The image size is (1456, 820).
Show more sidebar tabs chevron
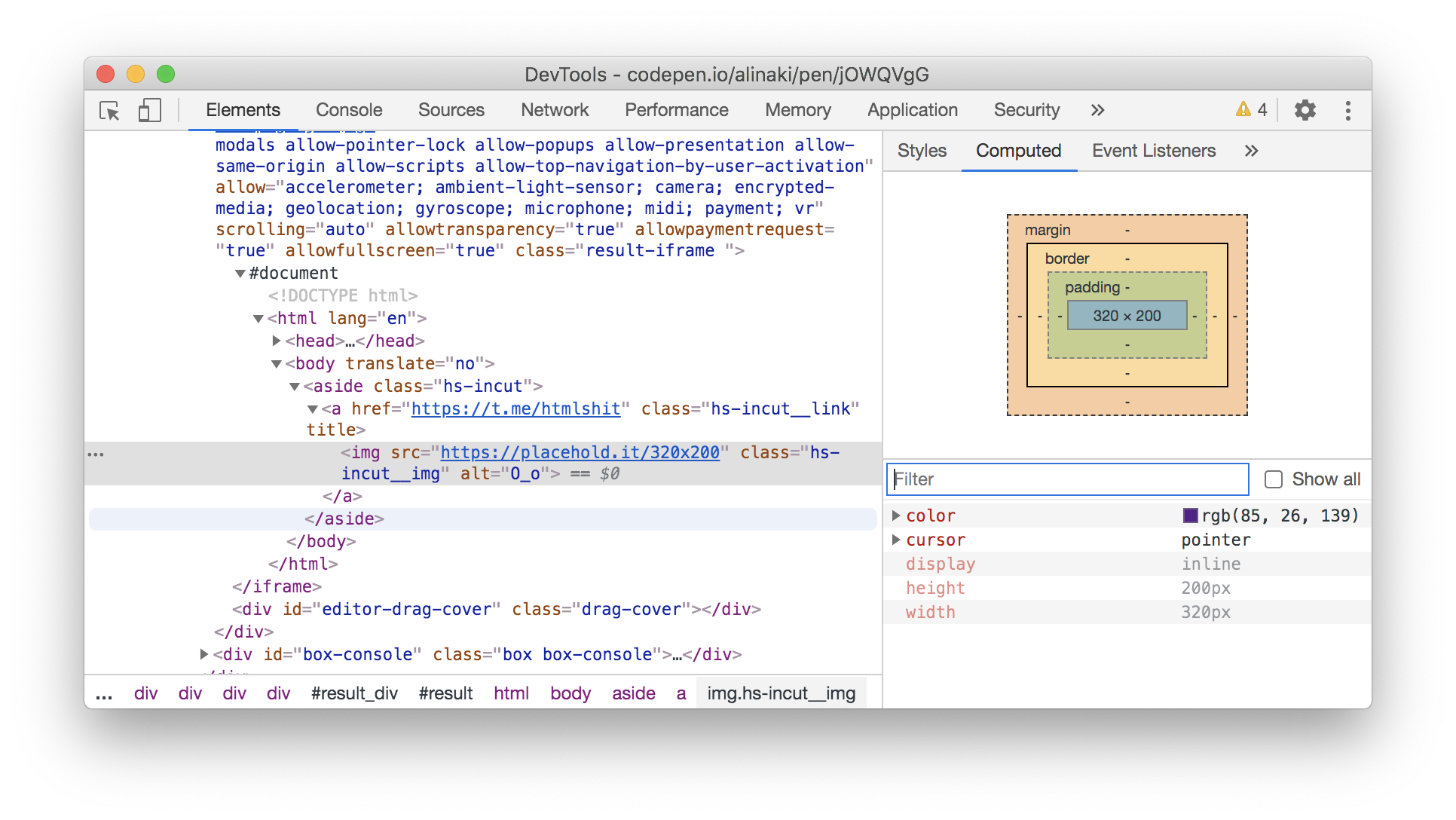pos(1251,151)
